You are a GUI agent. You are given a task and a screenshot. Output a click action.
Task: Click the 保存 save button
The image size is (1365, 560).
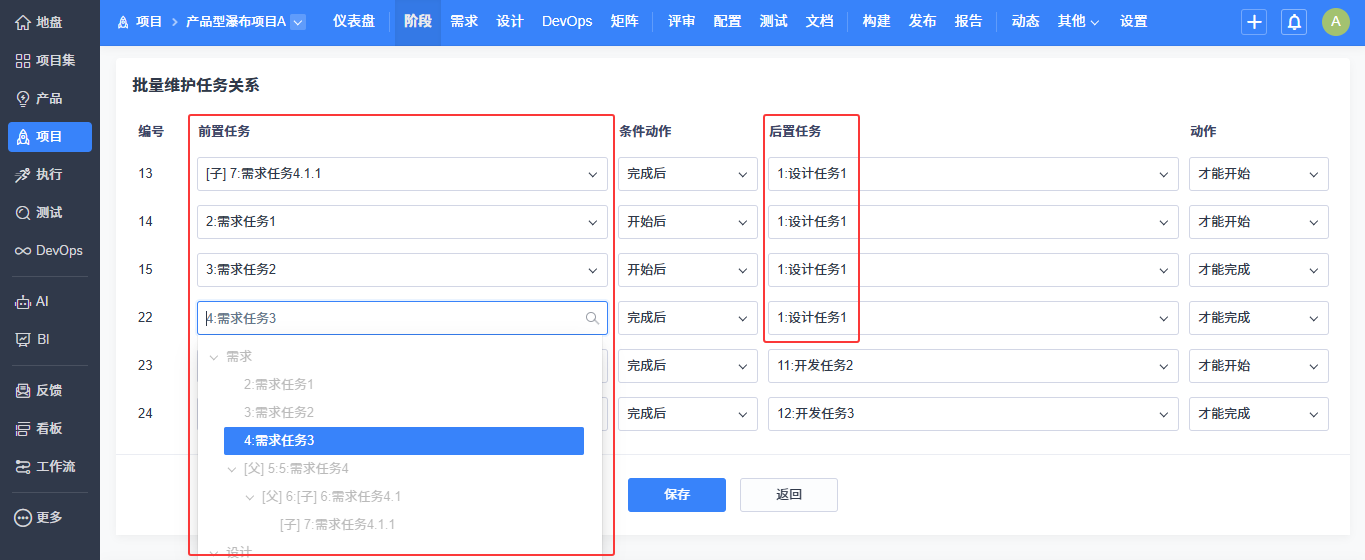pos(677,495)
